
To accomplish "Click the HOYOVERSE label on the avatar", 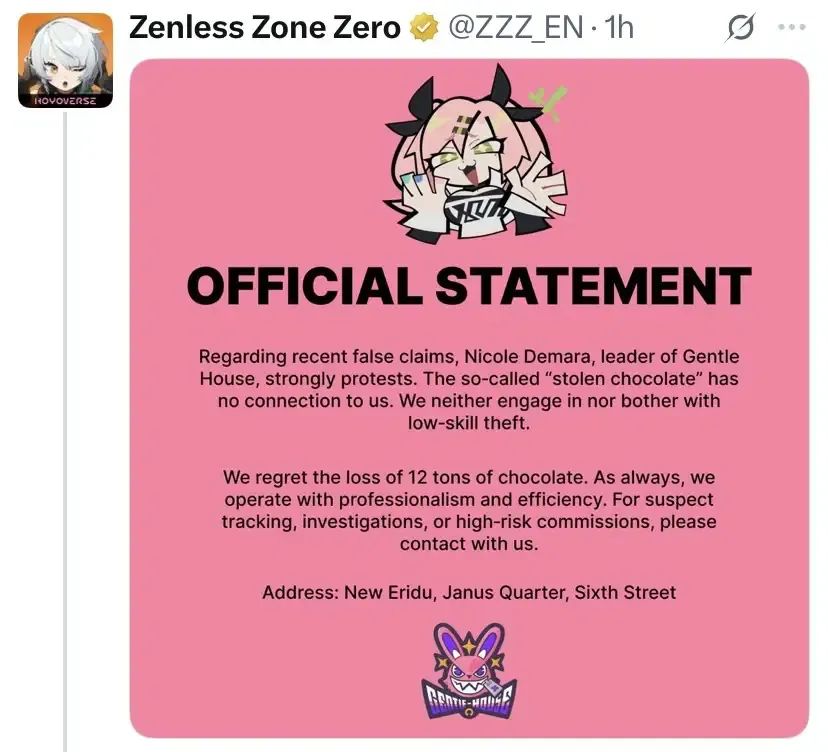I will 65,100.
